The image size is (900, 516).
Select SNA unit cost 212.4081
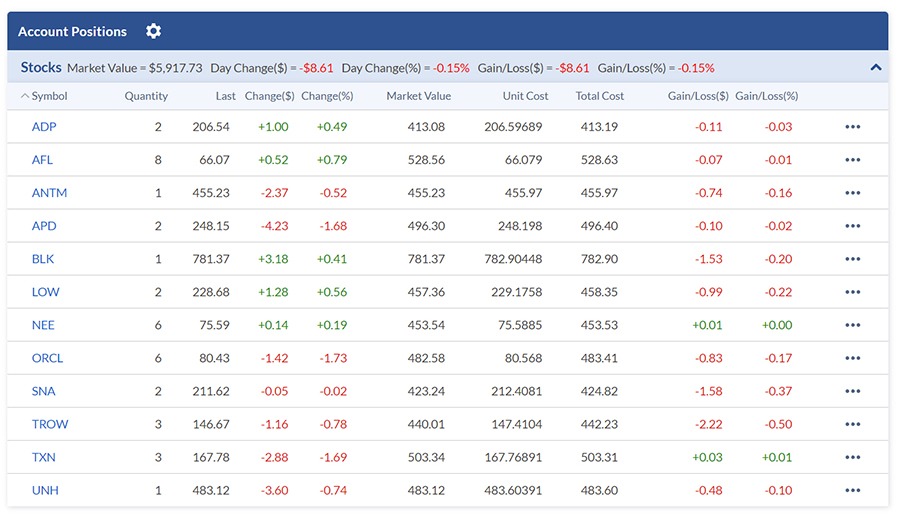pos(517,391)
